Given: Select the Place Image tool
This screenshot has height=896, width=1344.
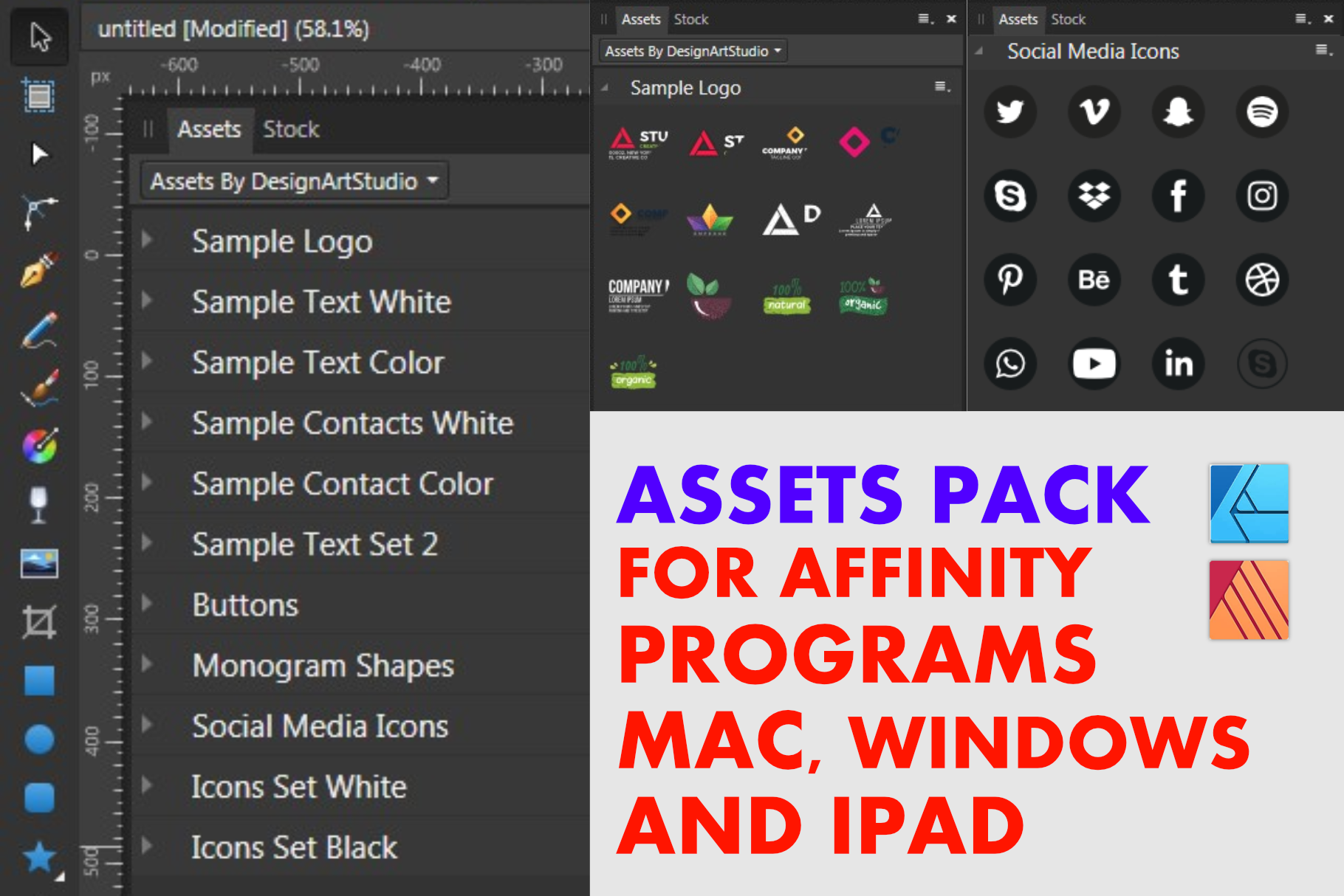Looking at the screenshot, I should click(x=38, y=565).
